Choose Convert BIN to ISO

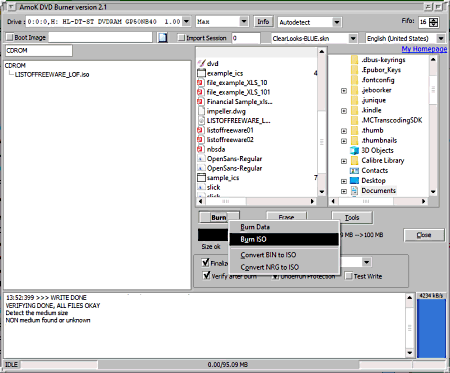pyautogui.click(x=284, y=255)
